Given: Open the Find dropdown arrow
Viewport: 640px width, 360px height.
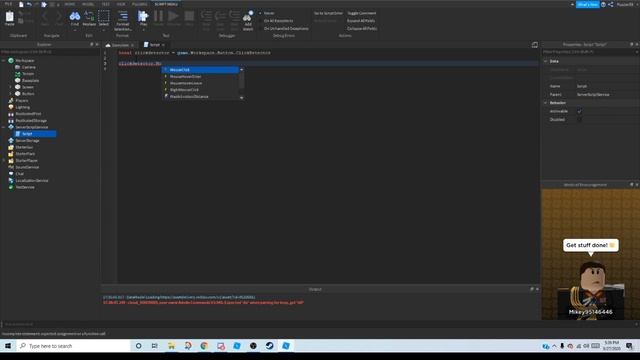Looking at the screenshot, I should 75,29.
